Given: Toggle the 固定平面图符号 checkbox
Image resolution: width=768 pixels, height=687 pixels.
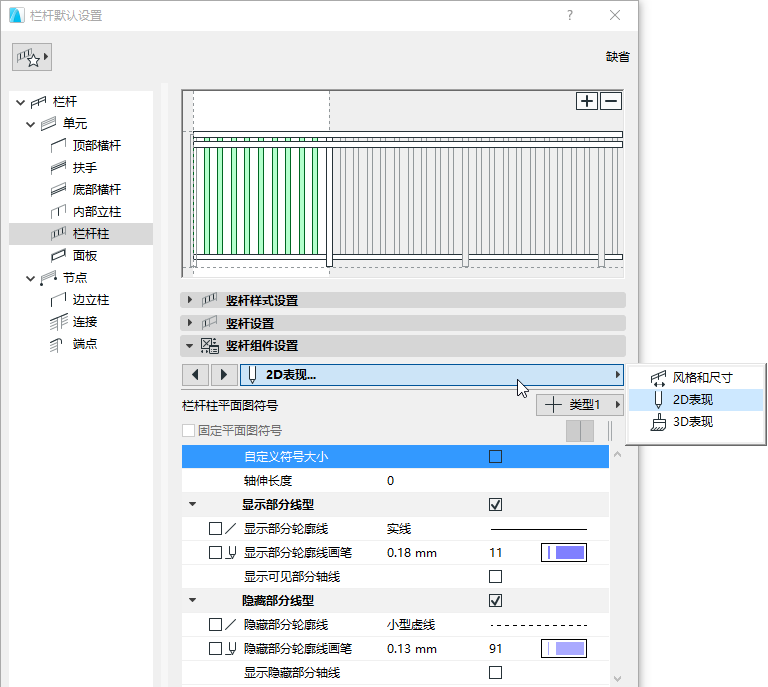Looking at the screenshot, I should pyautogui.click(x=189, y=431).
